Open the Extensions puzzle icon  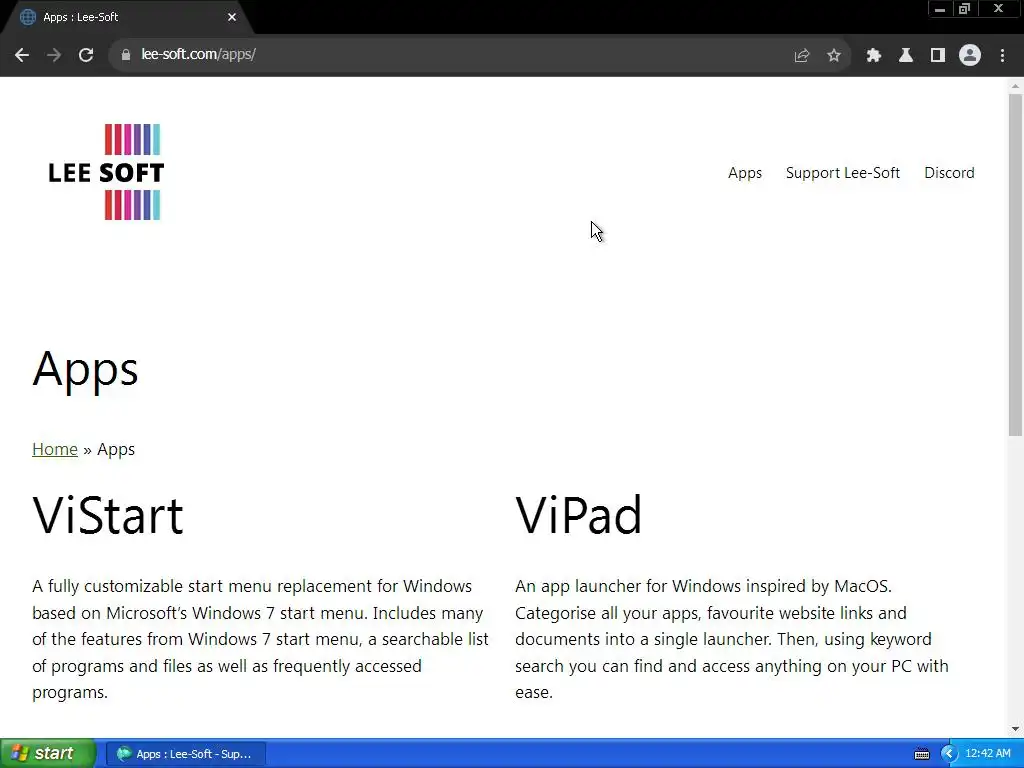coord(873,56)
